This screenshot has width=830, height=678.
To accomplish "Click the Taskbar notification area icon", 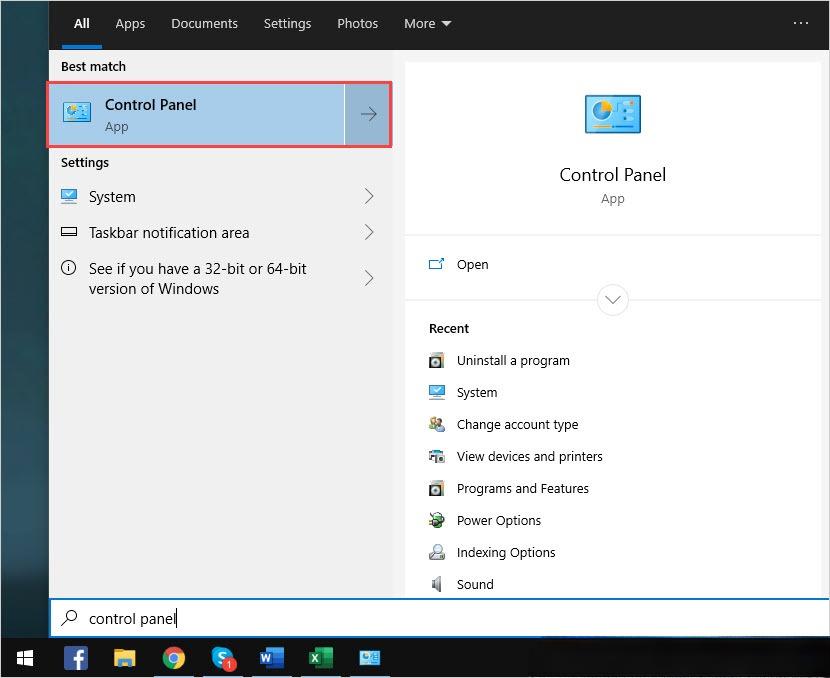I will click(69, 232).
